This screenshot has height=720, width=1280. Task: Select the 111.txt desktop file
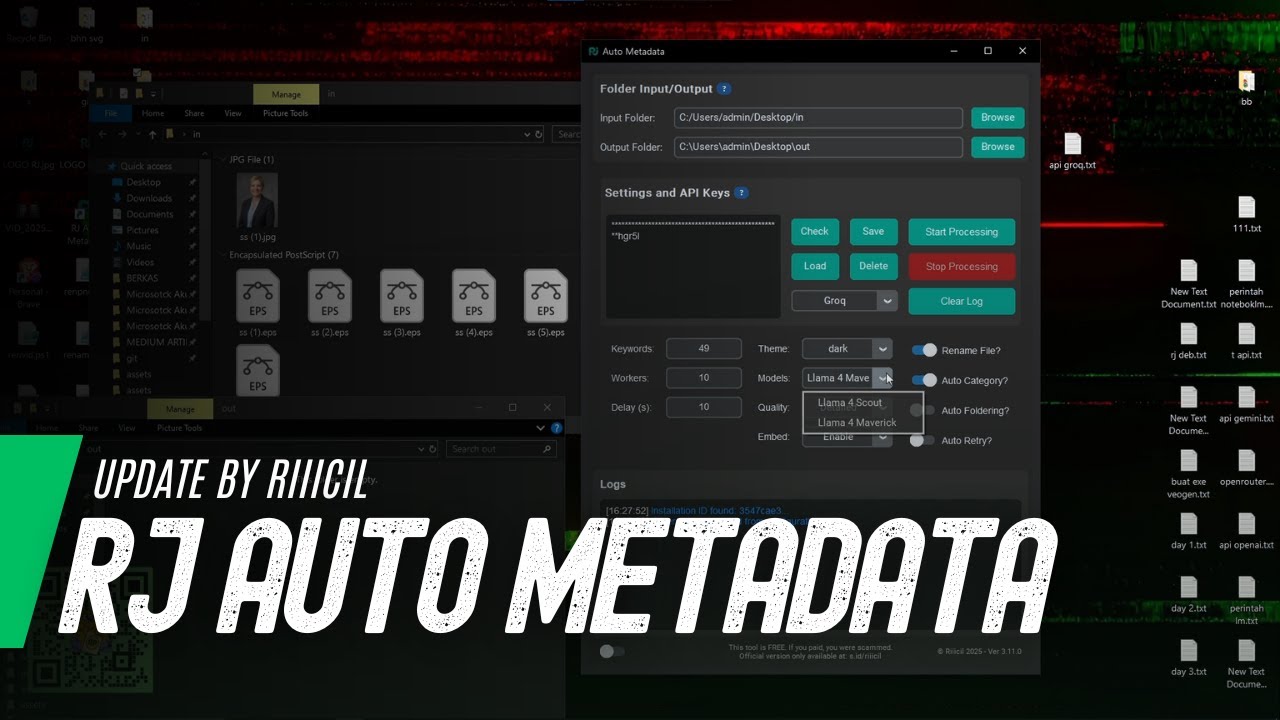pyautogui.click(x=1246, y=215)
